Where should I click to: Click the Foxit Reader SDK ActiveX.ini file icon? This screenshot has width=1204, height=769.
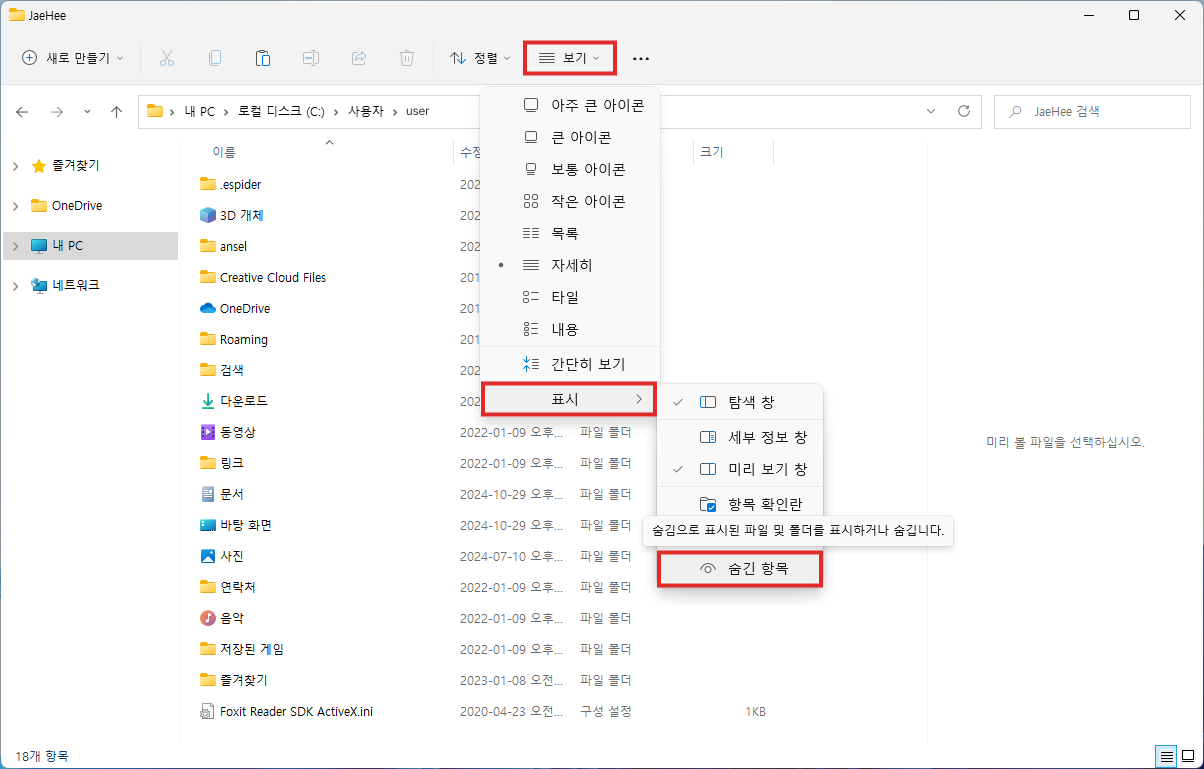208,711
